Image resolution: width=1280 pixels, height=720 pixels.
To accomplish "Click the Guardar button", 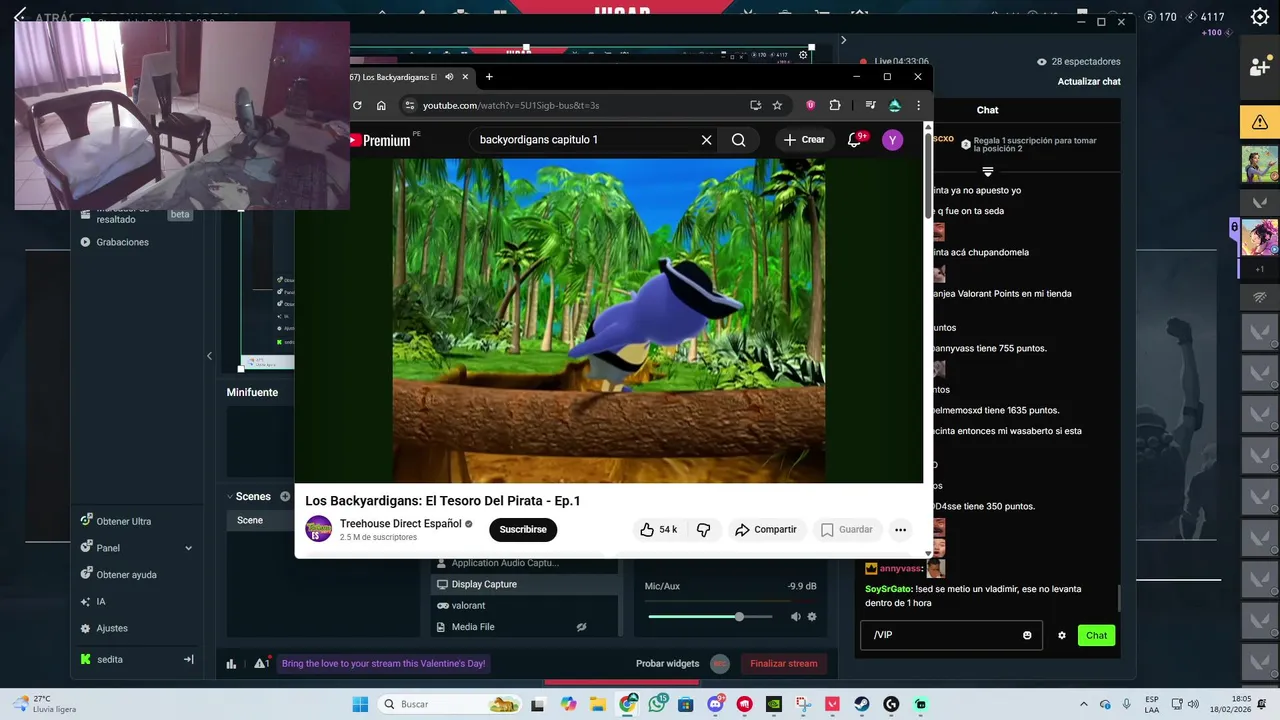I will pyautogui.click(x=846, y=530).
